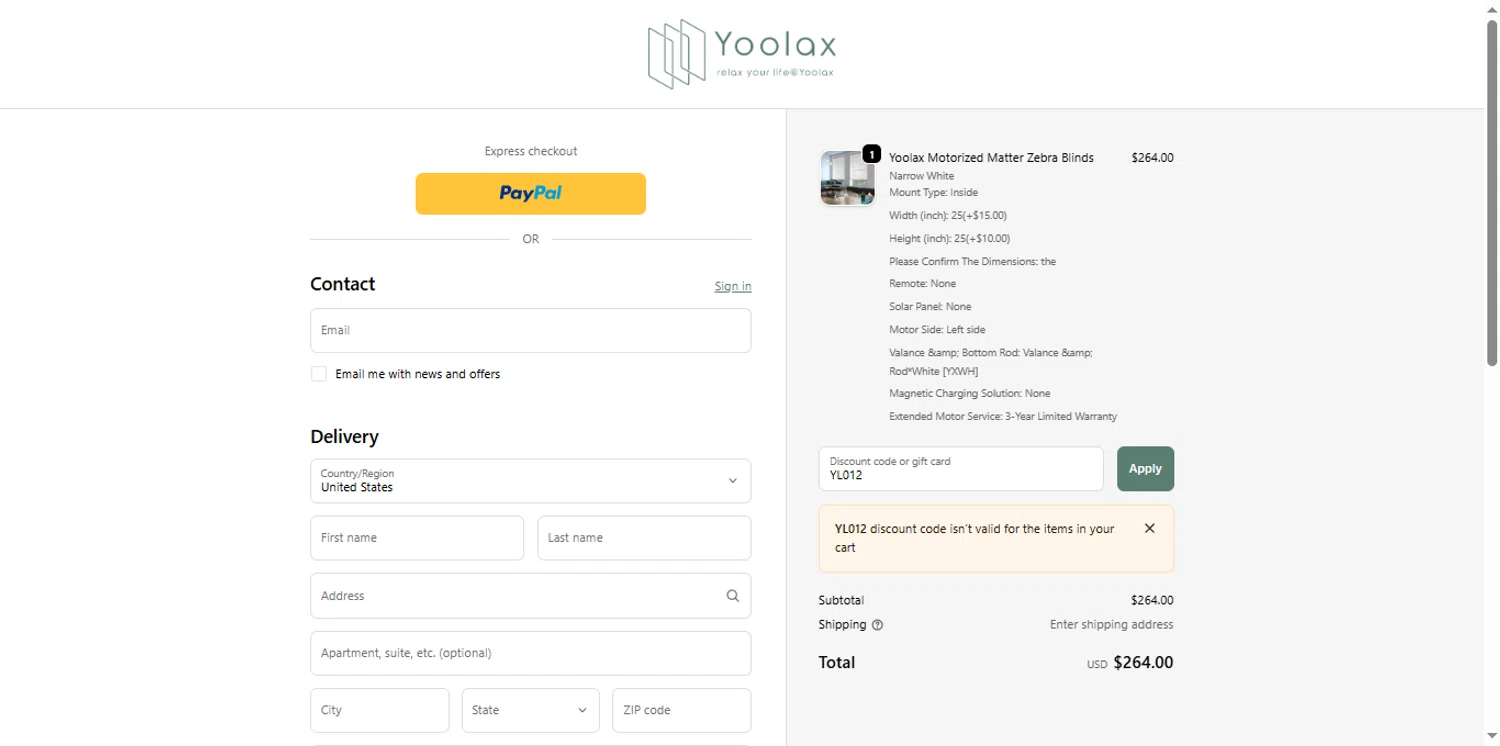Click the Apartment, suite, etc. field

531,653
